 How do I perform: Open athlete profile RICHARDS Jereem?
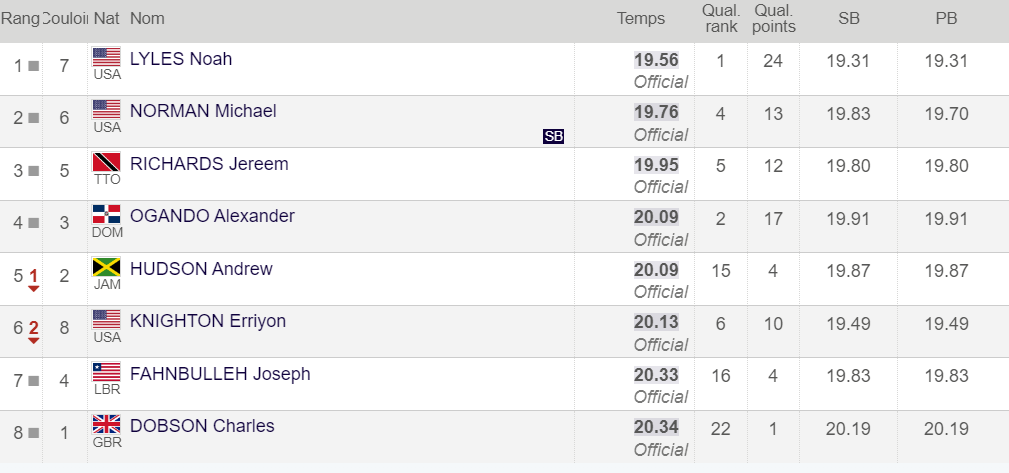click(x=209, y=164)
